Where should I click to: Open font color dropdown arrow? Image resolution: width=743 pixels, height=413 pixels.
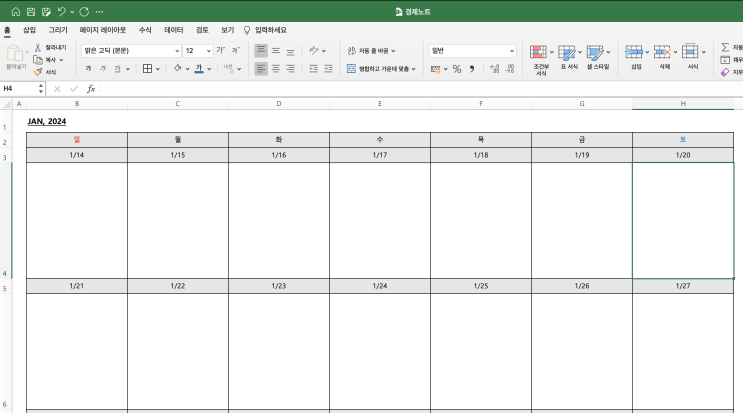coord(209,69)
